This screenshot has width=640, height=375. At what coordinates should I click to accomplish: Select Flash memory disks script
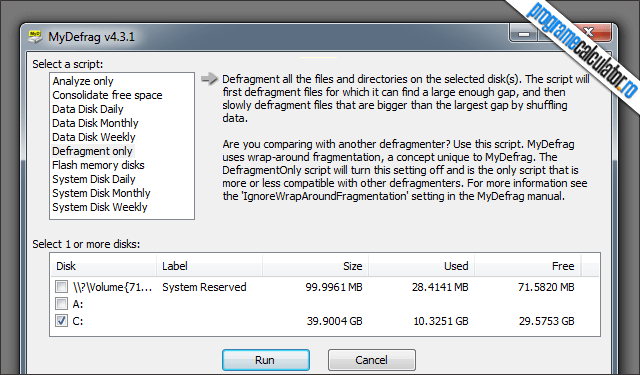point(98,165)
